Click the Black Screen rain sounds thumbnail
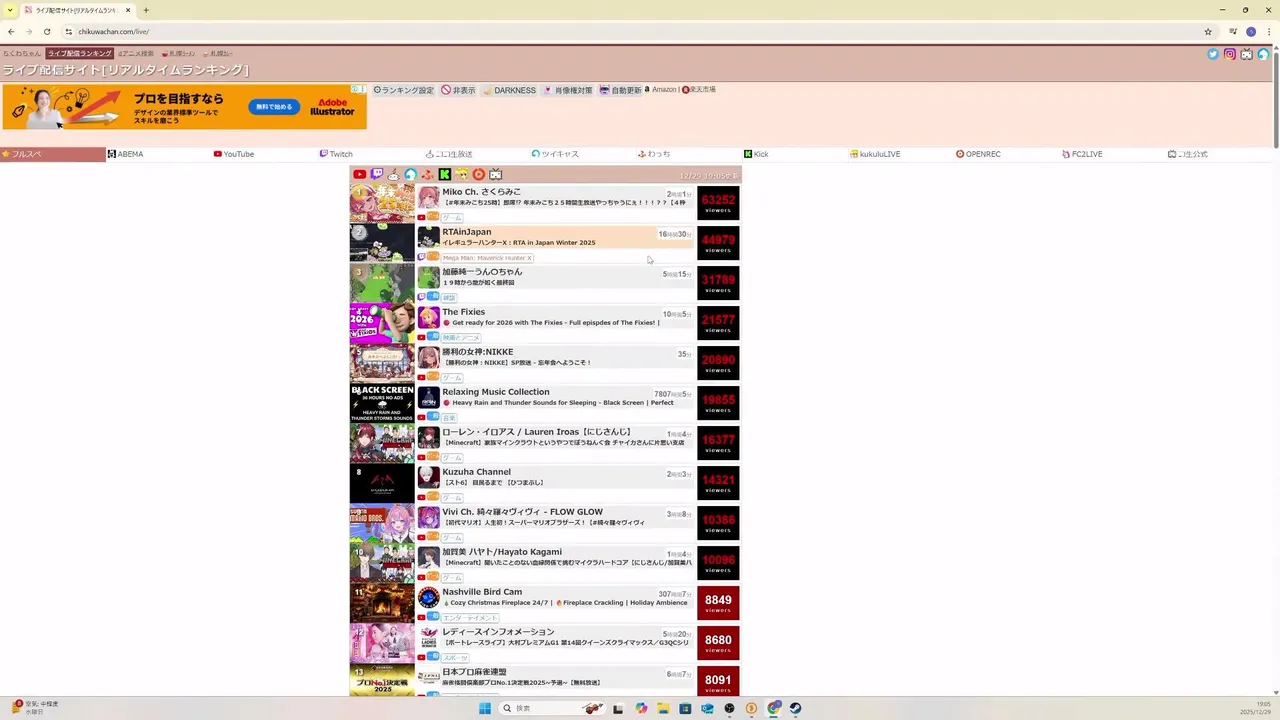The width and height of the screenshot is (1280, 720). point(382,403)
